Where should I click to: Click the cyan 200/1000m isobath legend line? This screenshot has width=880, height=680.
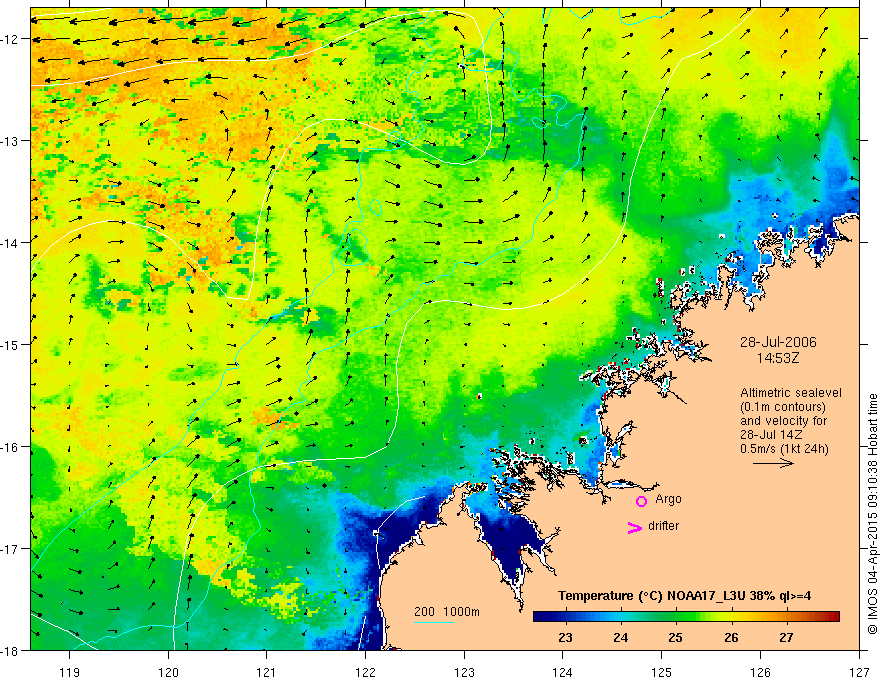tap(433, 622)
